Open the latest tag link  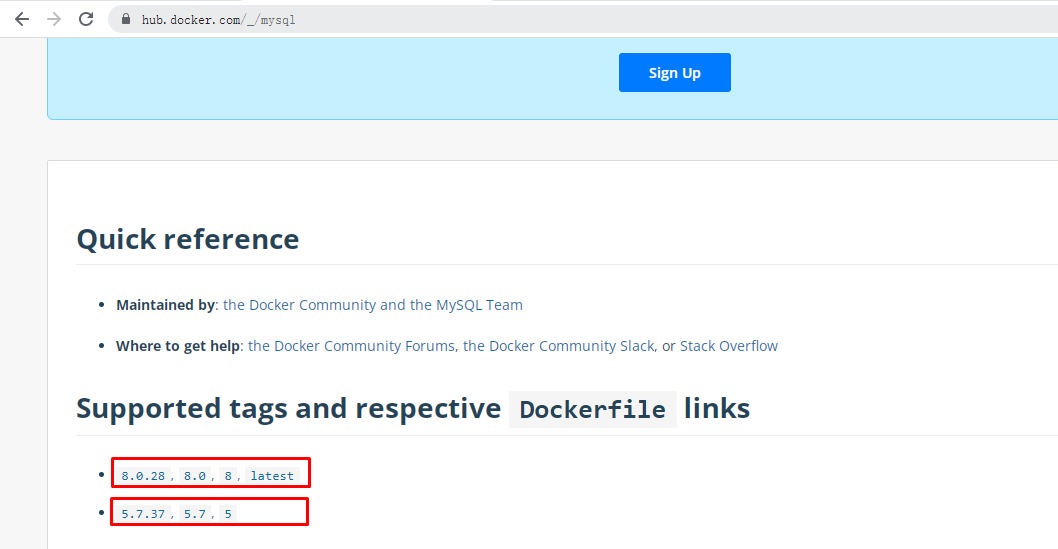272,476
